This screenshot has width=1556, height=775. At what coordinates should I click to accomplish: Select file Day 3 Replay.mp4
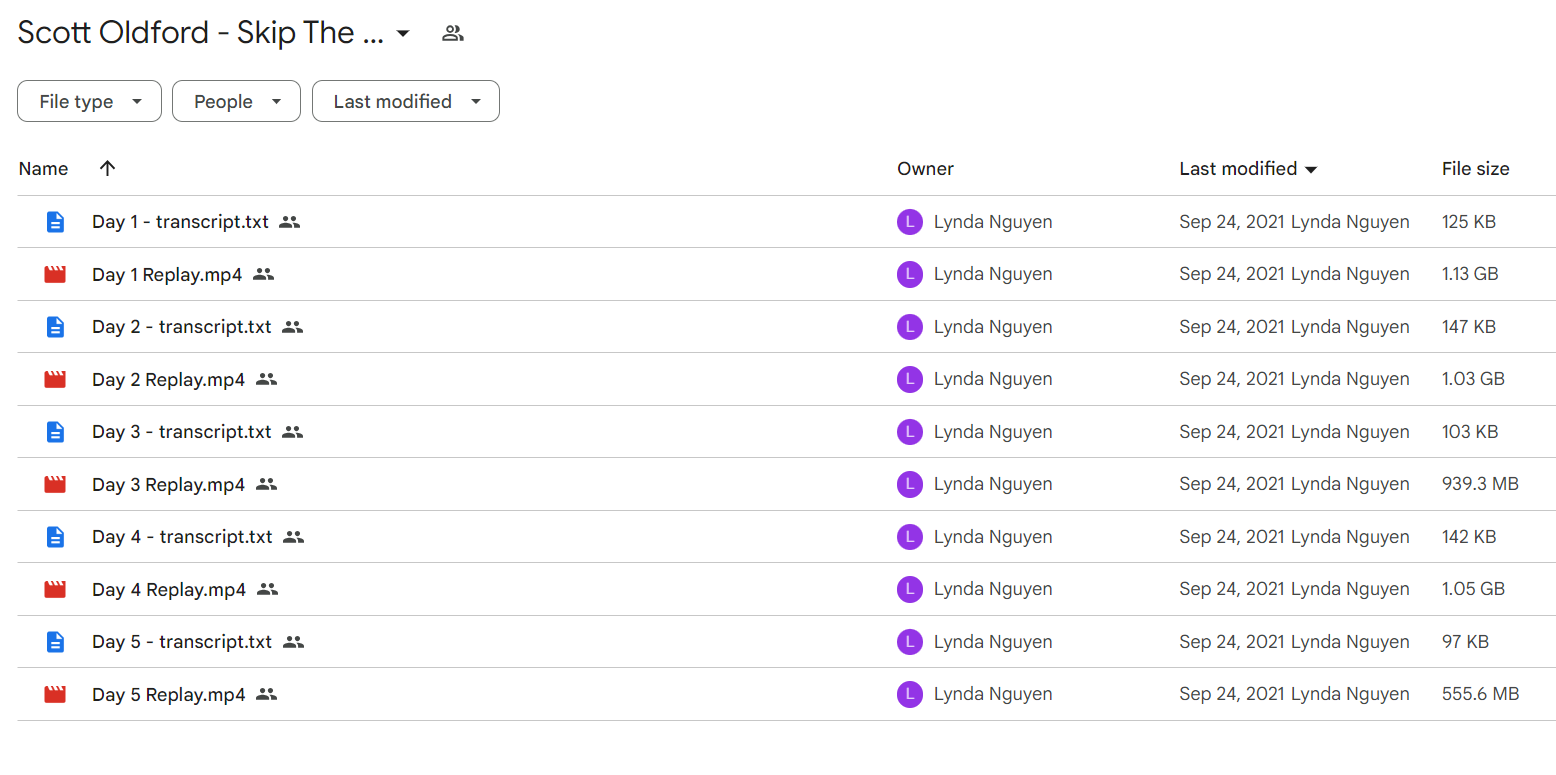168,484
